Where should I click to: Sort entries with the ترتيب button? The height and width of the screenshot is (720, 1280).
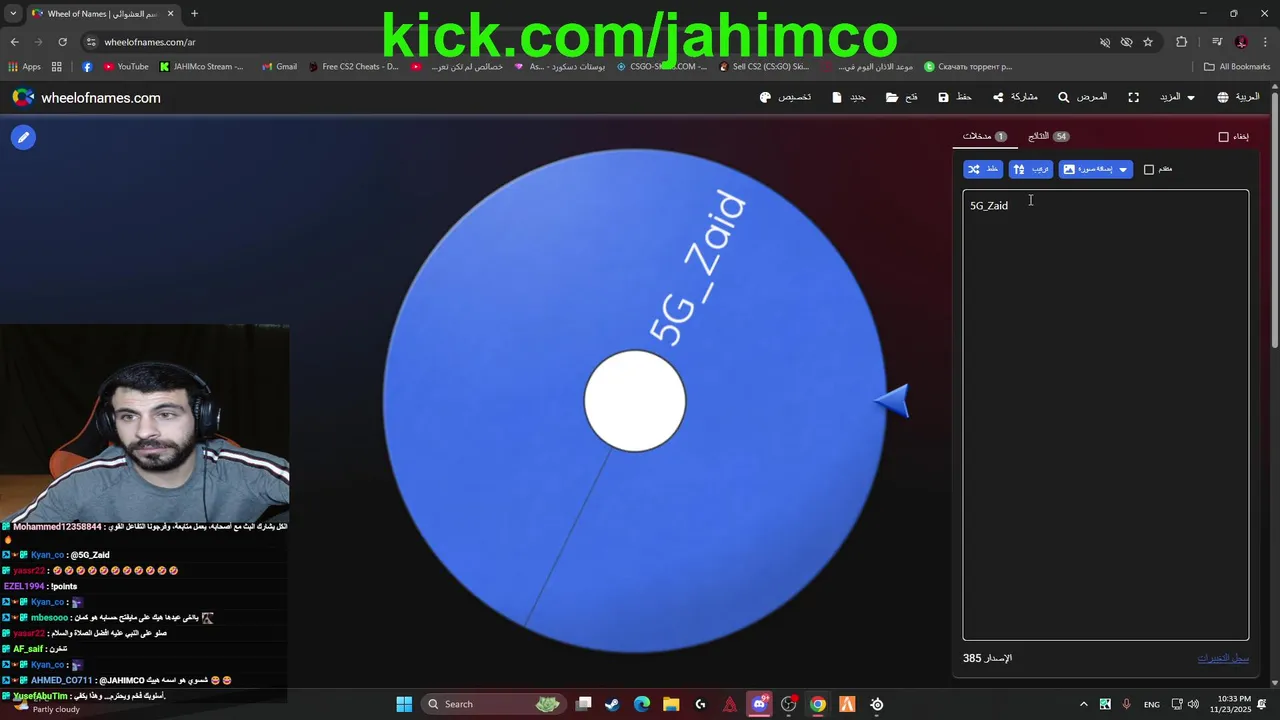[x=1030, y=169]
